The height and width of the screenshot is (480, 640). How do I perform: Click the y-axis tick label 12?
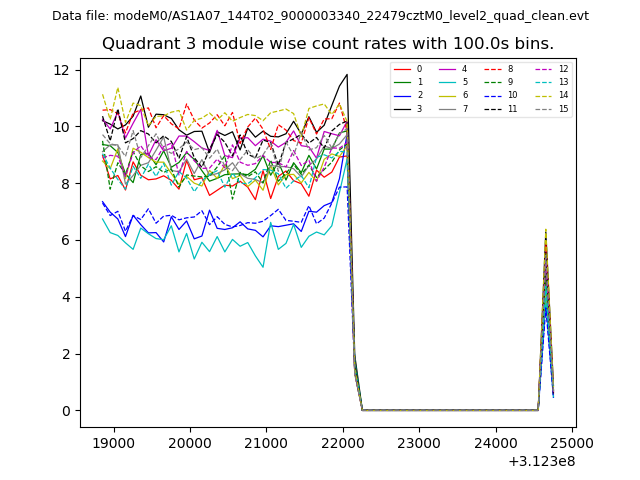tap(61, 70)
